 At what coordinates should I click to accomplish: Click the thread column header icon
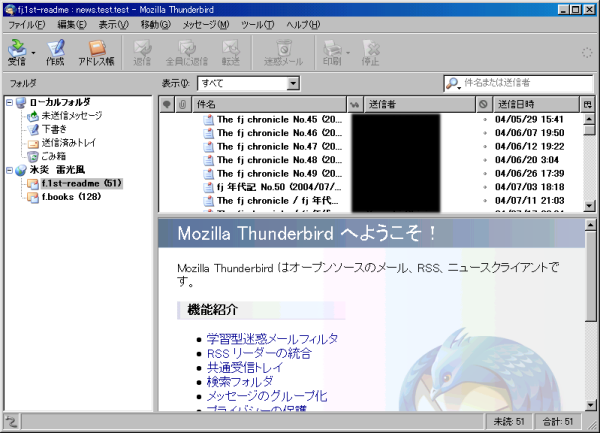(167, 104)
